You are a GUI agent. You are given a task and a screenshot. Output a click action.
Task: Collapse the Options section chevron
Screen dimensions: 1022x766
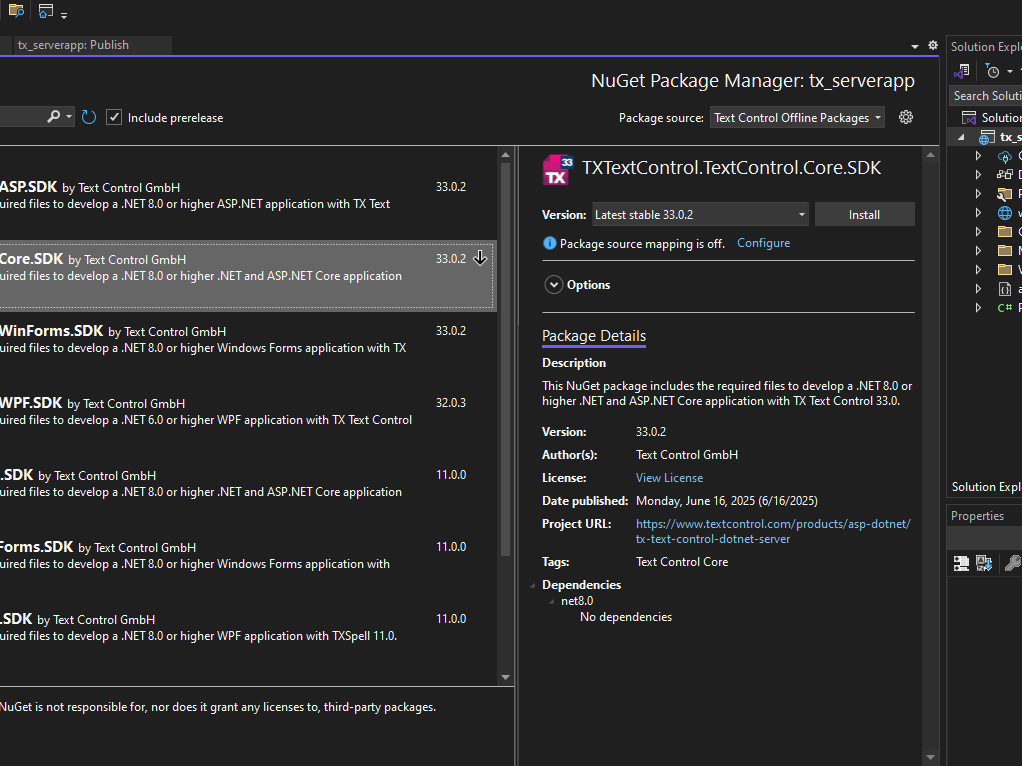[x=553, y=284]
